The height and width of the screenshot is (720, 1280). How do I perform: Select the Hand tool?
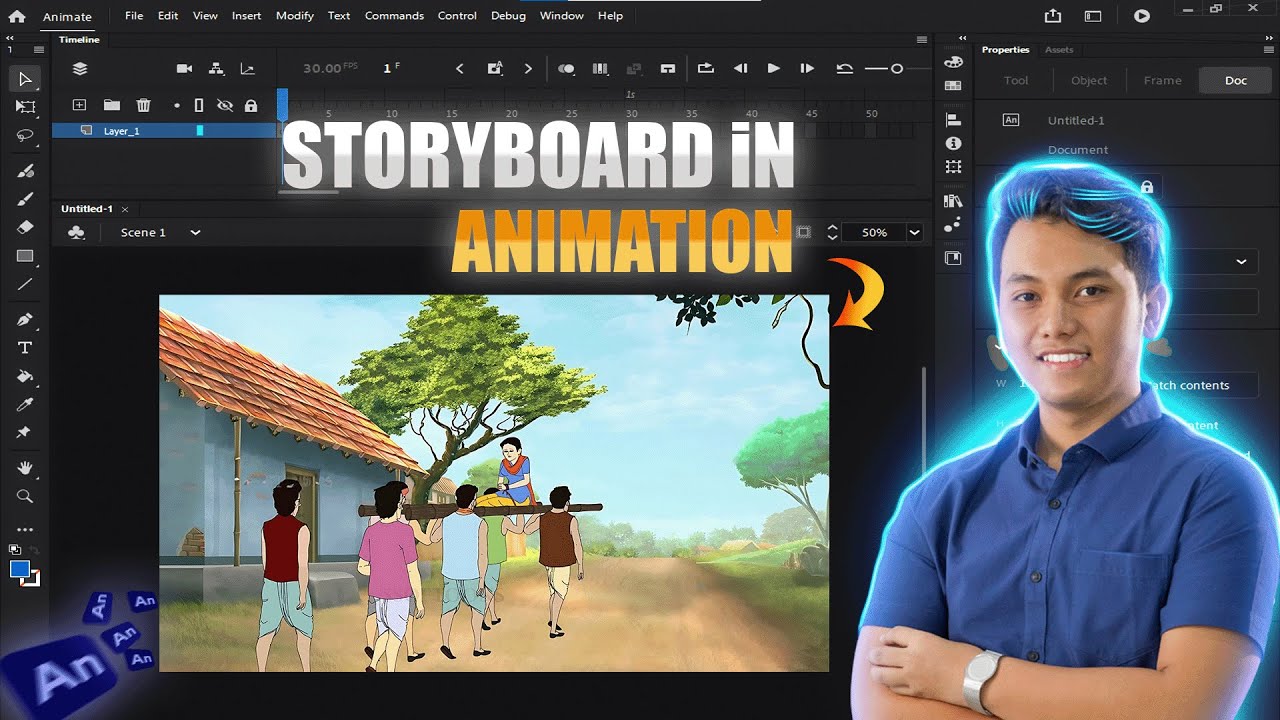click(25, 468)
